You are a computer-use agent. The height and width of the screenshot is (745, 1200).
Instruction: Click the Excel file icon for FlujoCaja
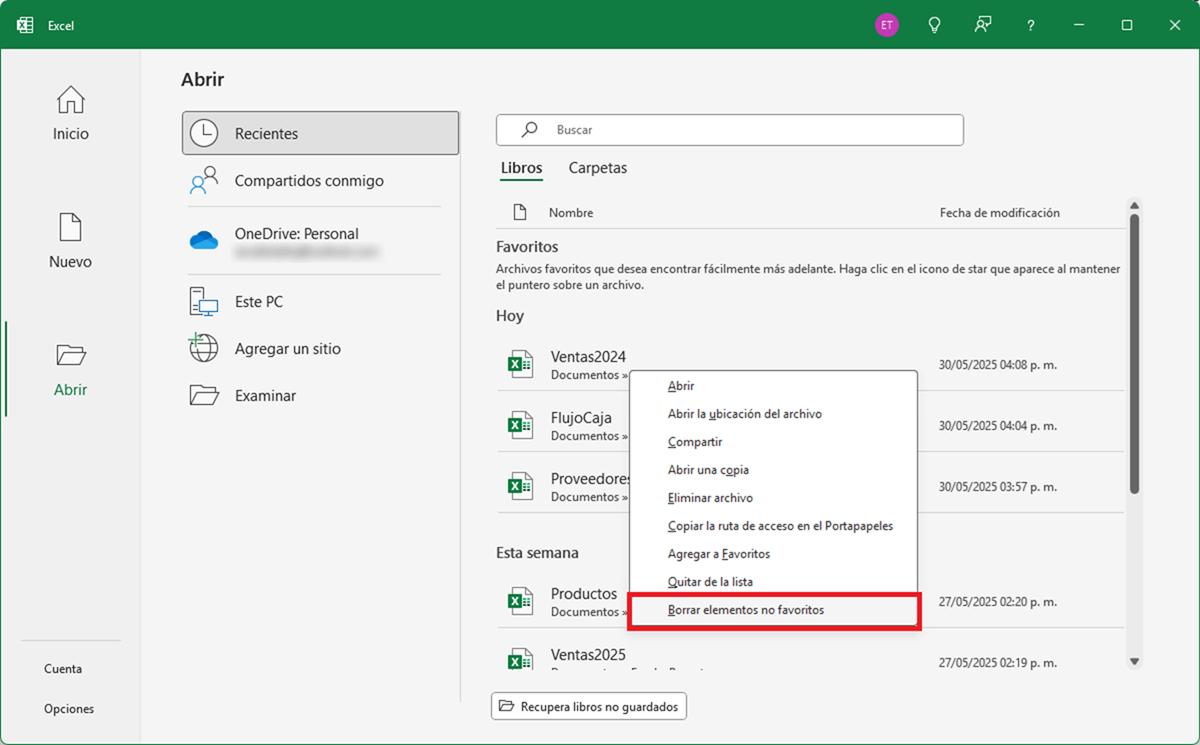(x=519, y=426)
